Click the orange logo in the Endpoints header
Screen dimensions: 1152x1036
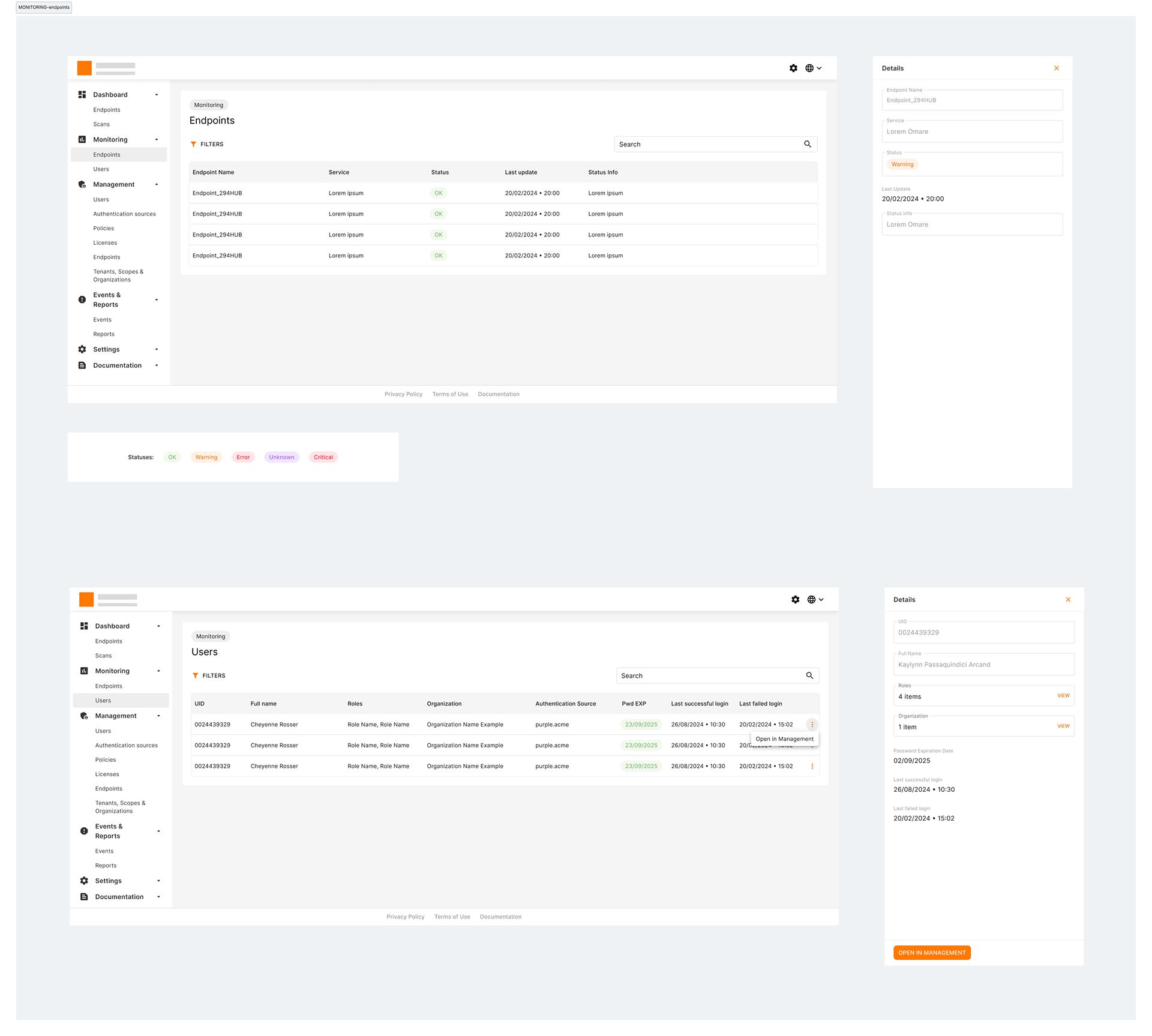click(85, 68)
